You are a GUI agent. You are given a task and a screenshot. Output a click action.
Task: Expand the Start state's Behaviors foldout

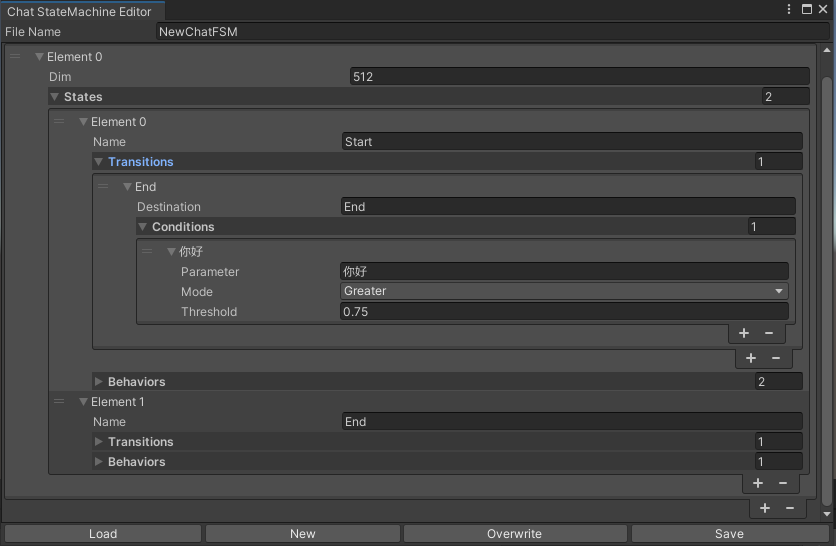pos(98,381)
